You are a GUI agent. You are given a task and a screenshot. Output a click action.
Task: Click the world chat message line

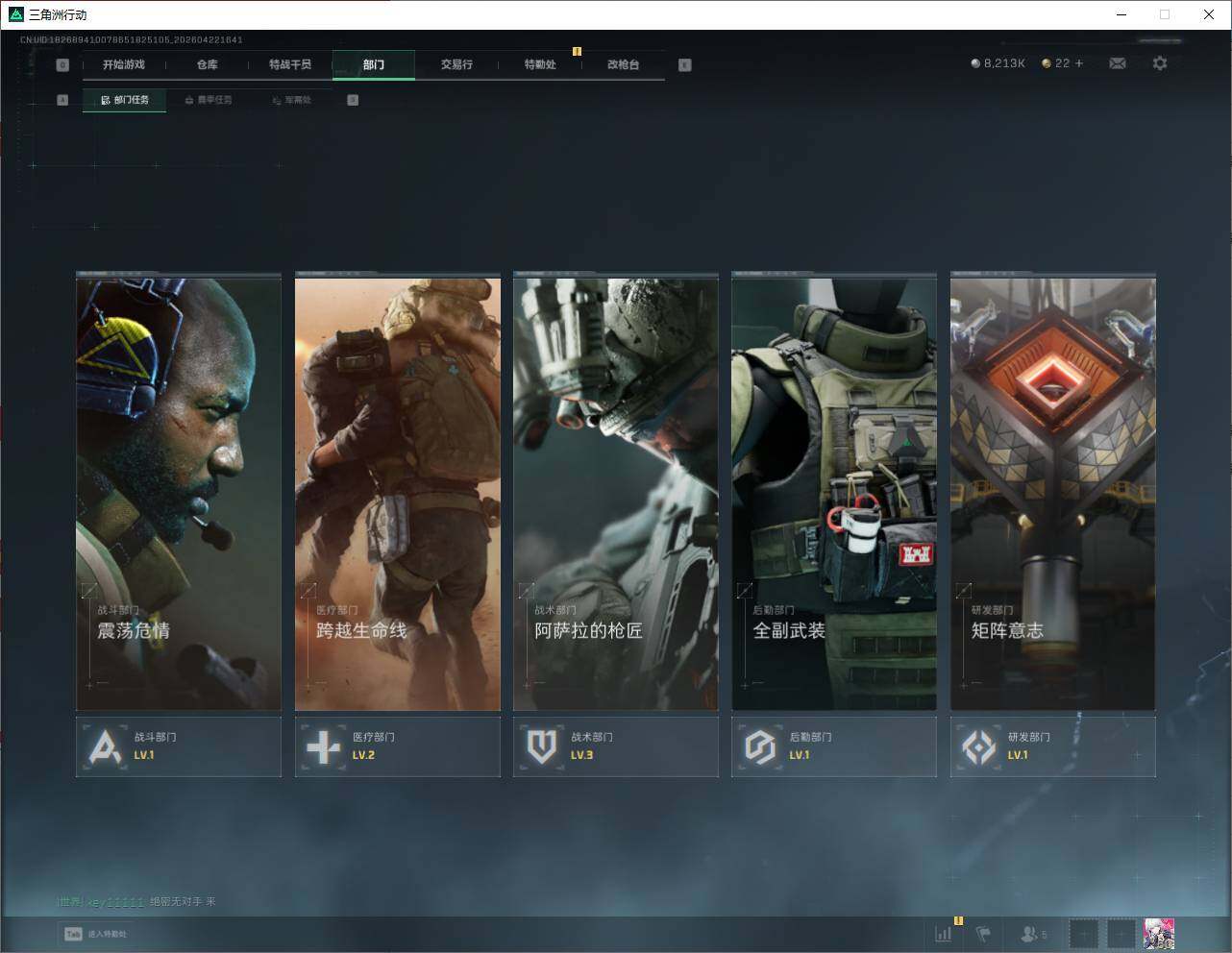136,902
